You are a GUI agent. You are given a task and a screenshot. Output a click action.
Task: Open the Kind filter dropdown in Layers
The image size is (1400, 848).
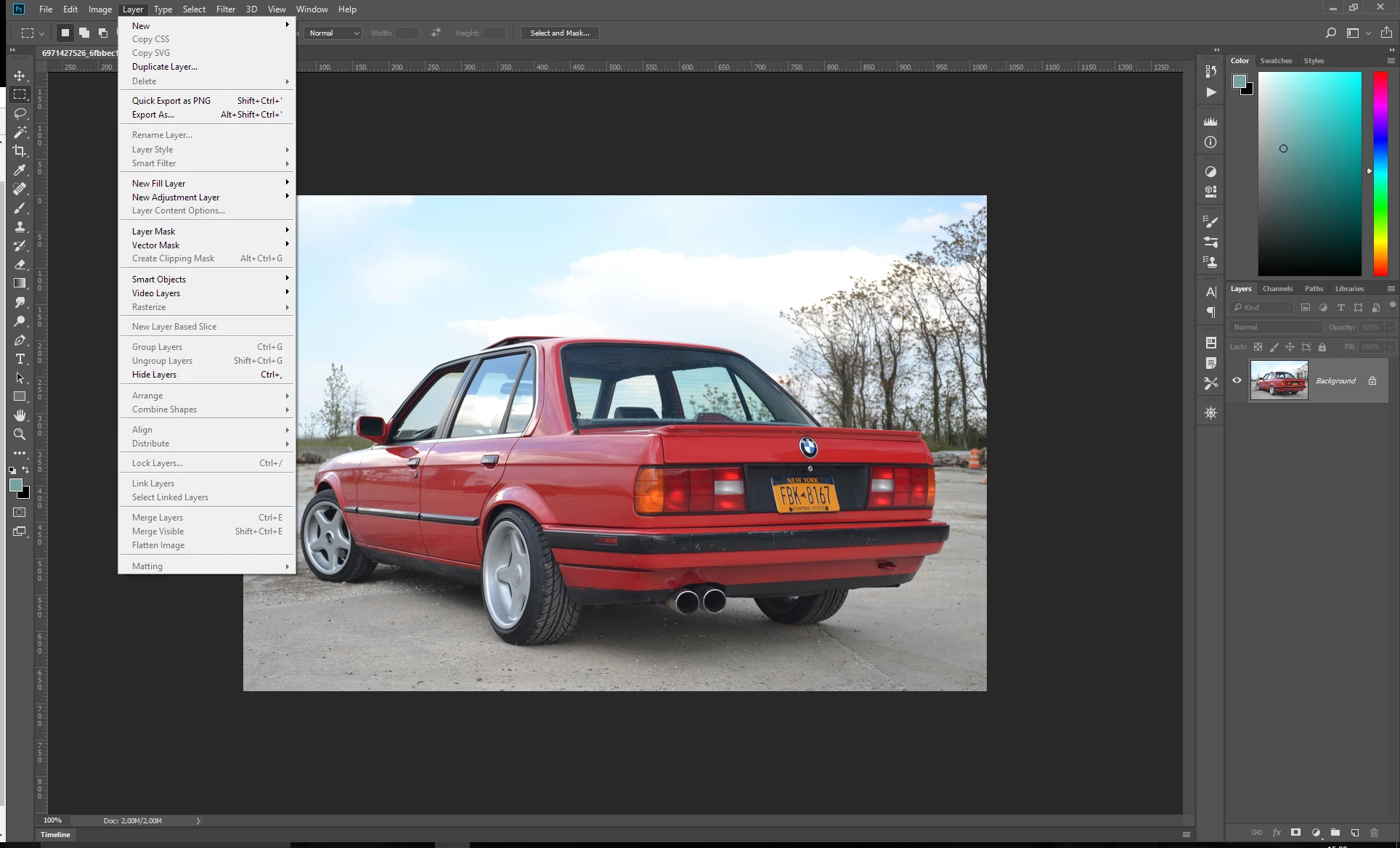(1262, 307)
